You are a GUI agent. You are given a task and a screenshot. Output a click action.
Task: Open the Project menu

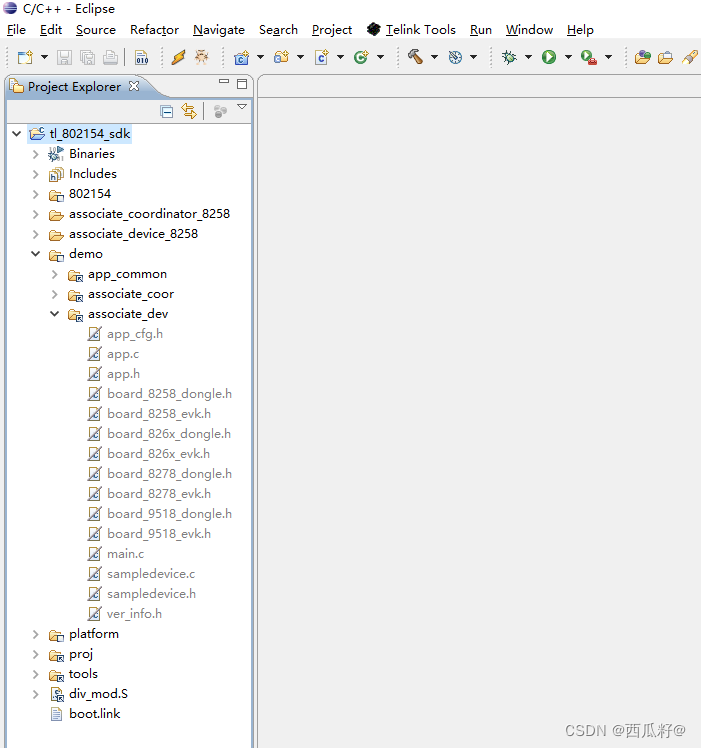pos(332,30)
